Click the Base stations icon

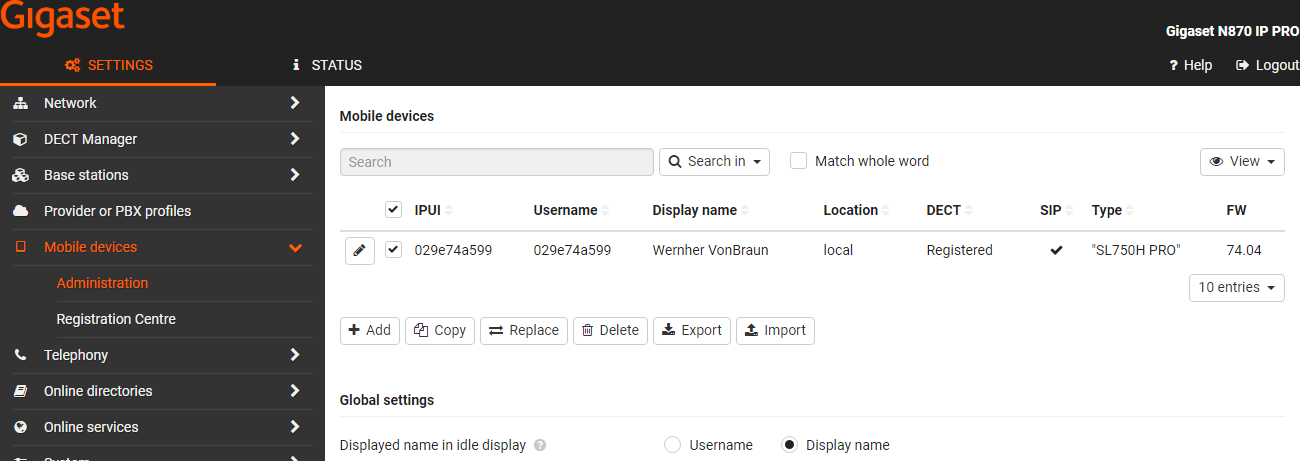[x=20, y=175]
